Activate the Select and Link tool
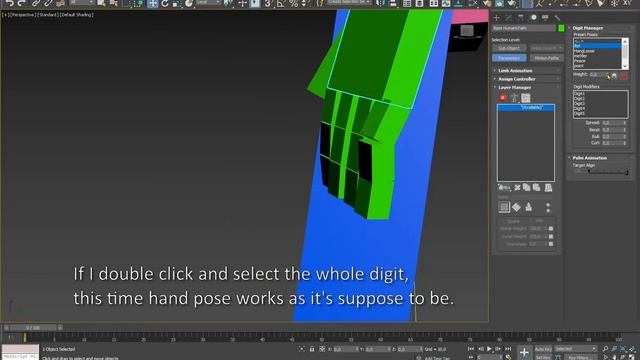640x360 pixels. pyautogui.click(x=36, y=3)
